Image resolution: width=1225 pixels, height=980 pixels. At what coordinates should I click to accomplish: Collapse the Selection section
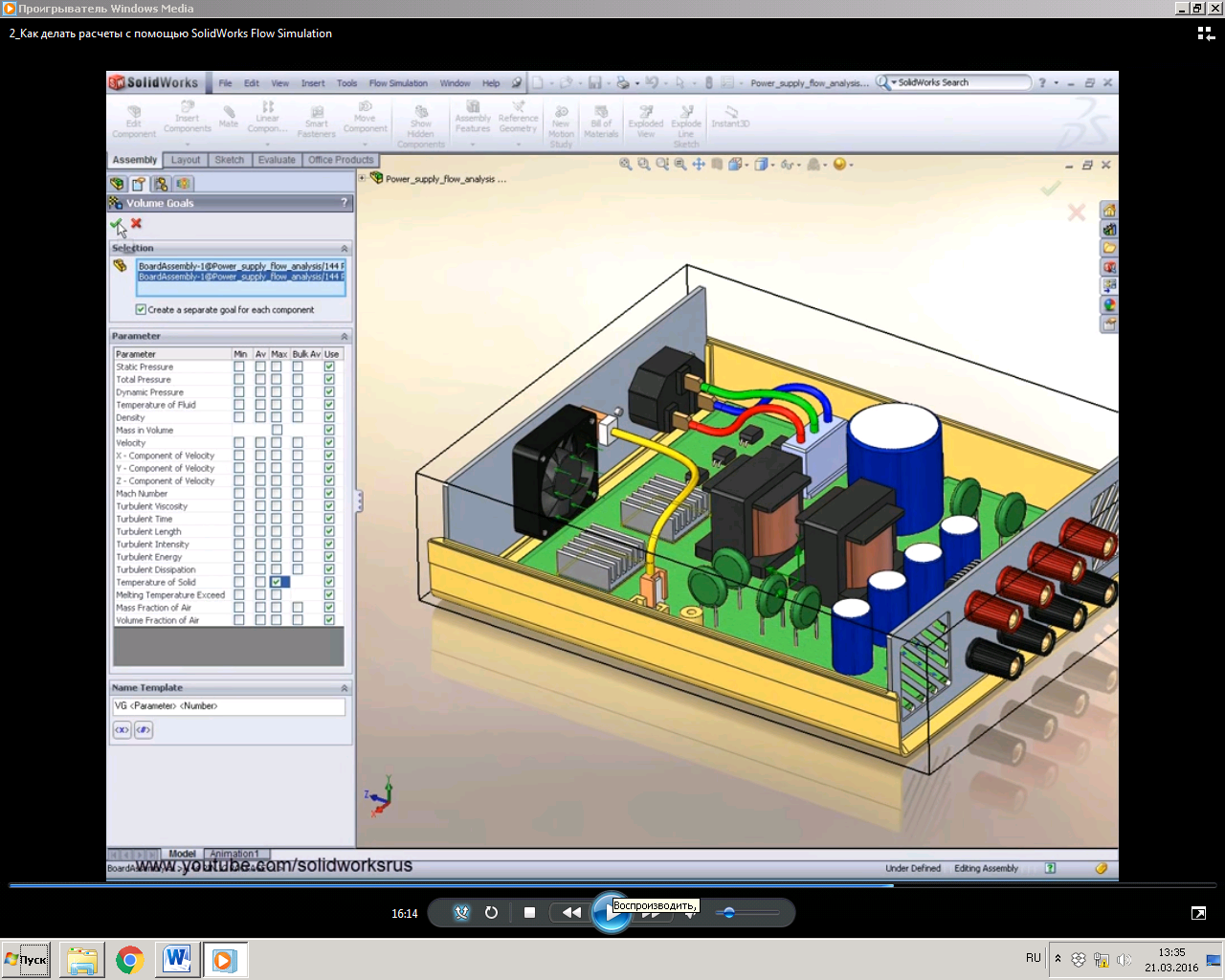tap(345, 249)
